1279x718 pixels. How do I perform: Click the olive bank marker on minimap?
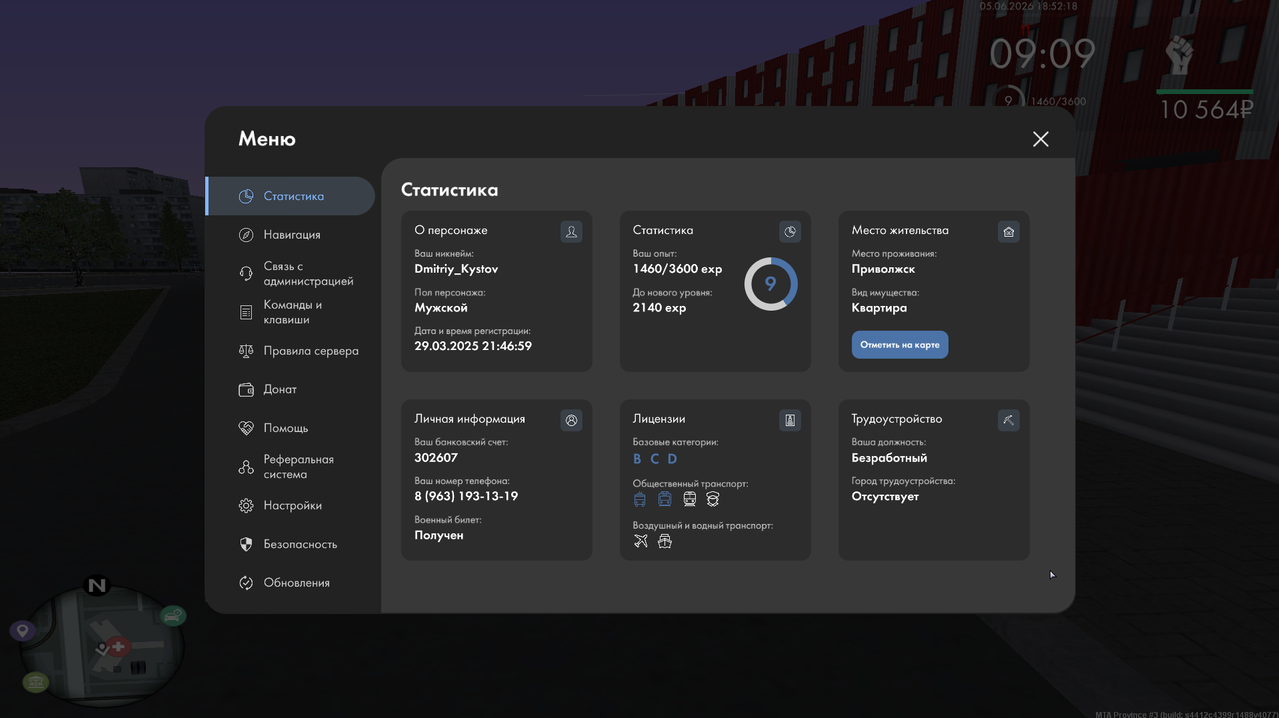(x=36, y=684)
